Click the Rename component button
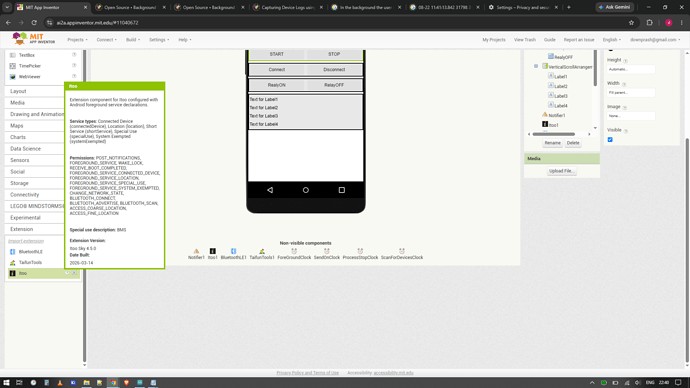The image size is (690, 388). [552, 143]
